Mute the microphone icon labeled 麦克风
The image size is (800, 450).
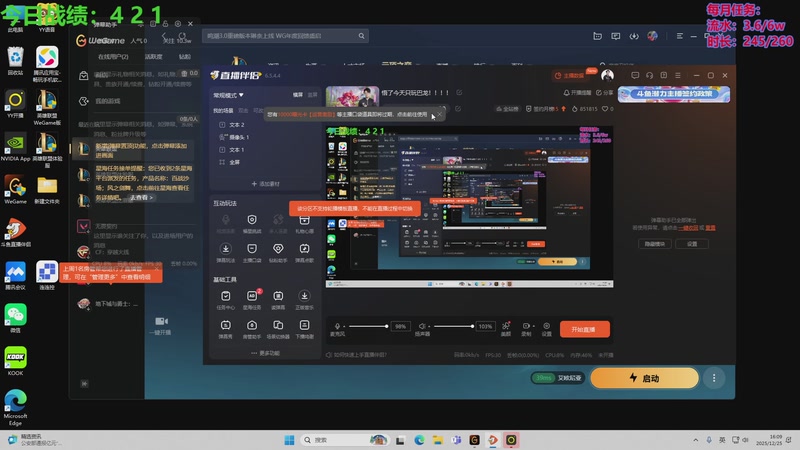tap(337, 326)
